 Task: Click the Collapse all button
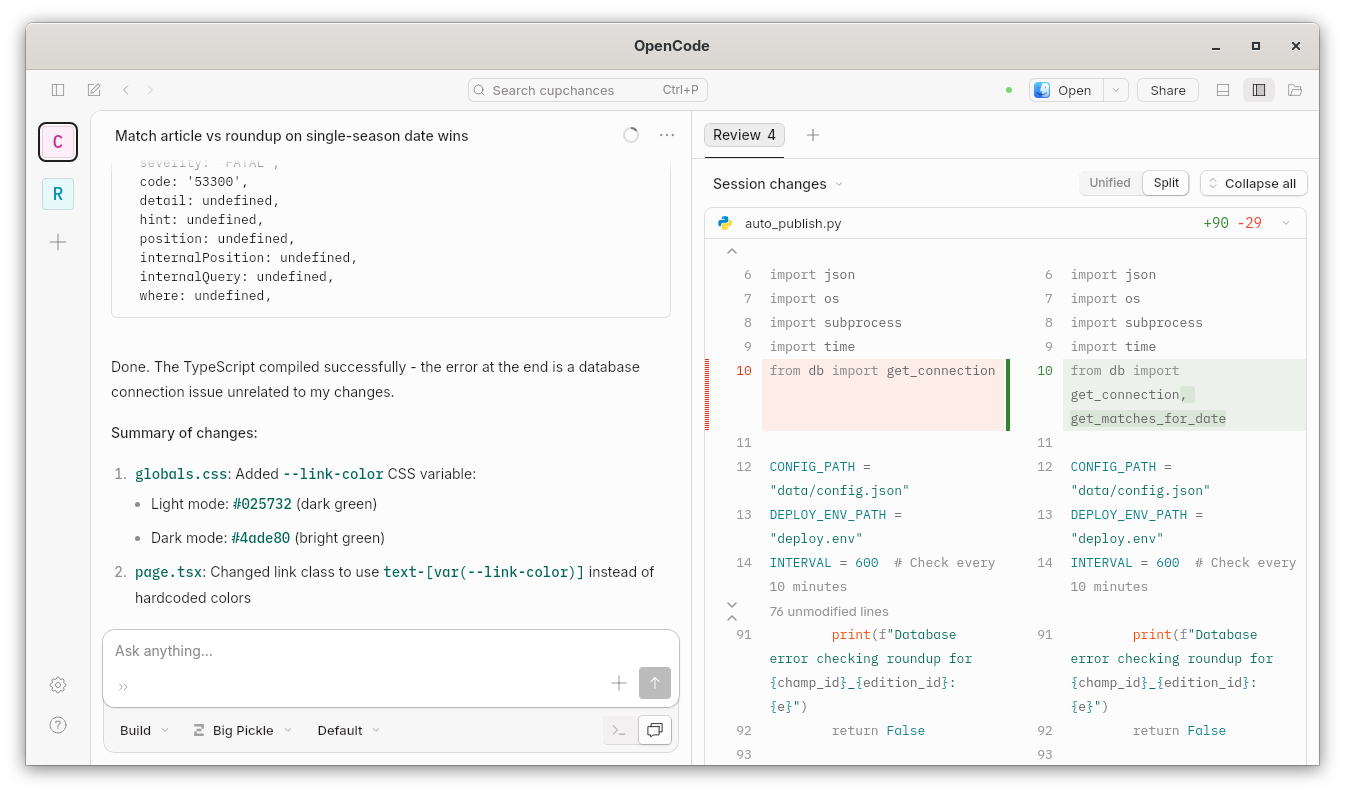(1253, 183)
